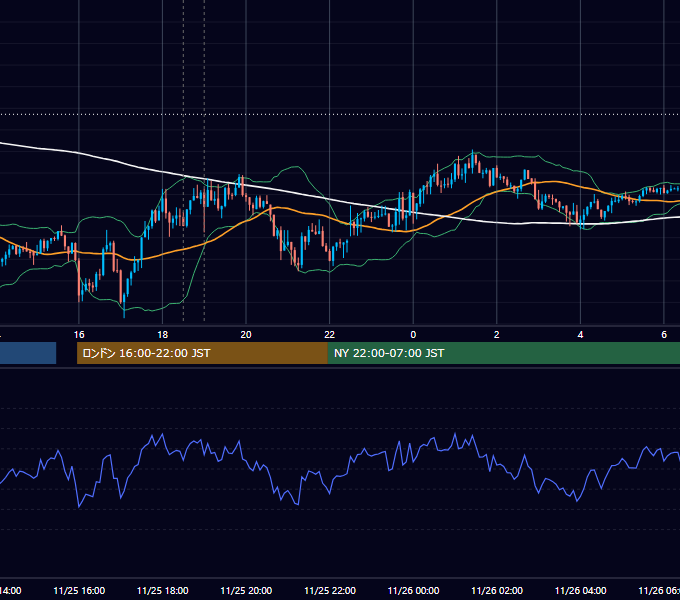Image resolution: width=680 pixels, height=600 pixels.
Task: Select the 11/25 22:00 date label
Action: click(x=330, y=590)
